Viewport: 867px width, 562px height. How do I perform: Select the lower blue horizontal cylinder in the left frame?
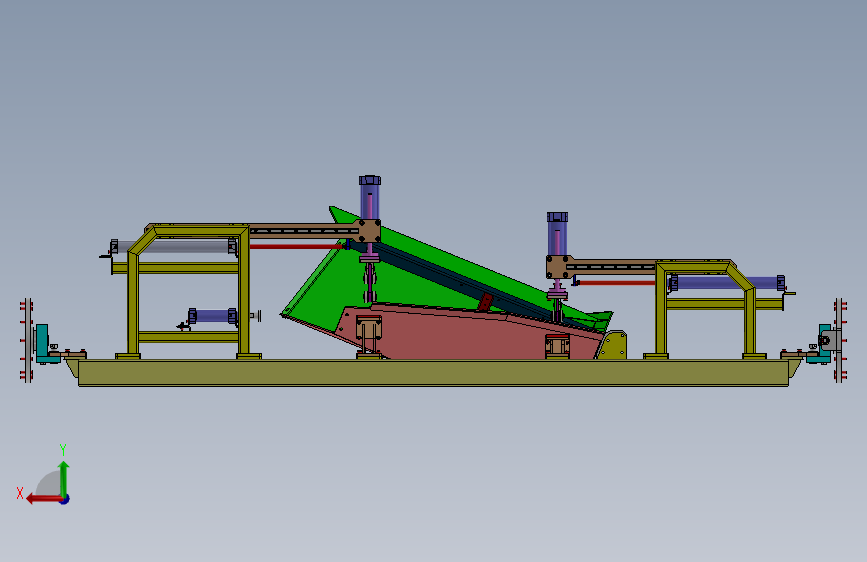(x=213, y=316)
